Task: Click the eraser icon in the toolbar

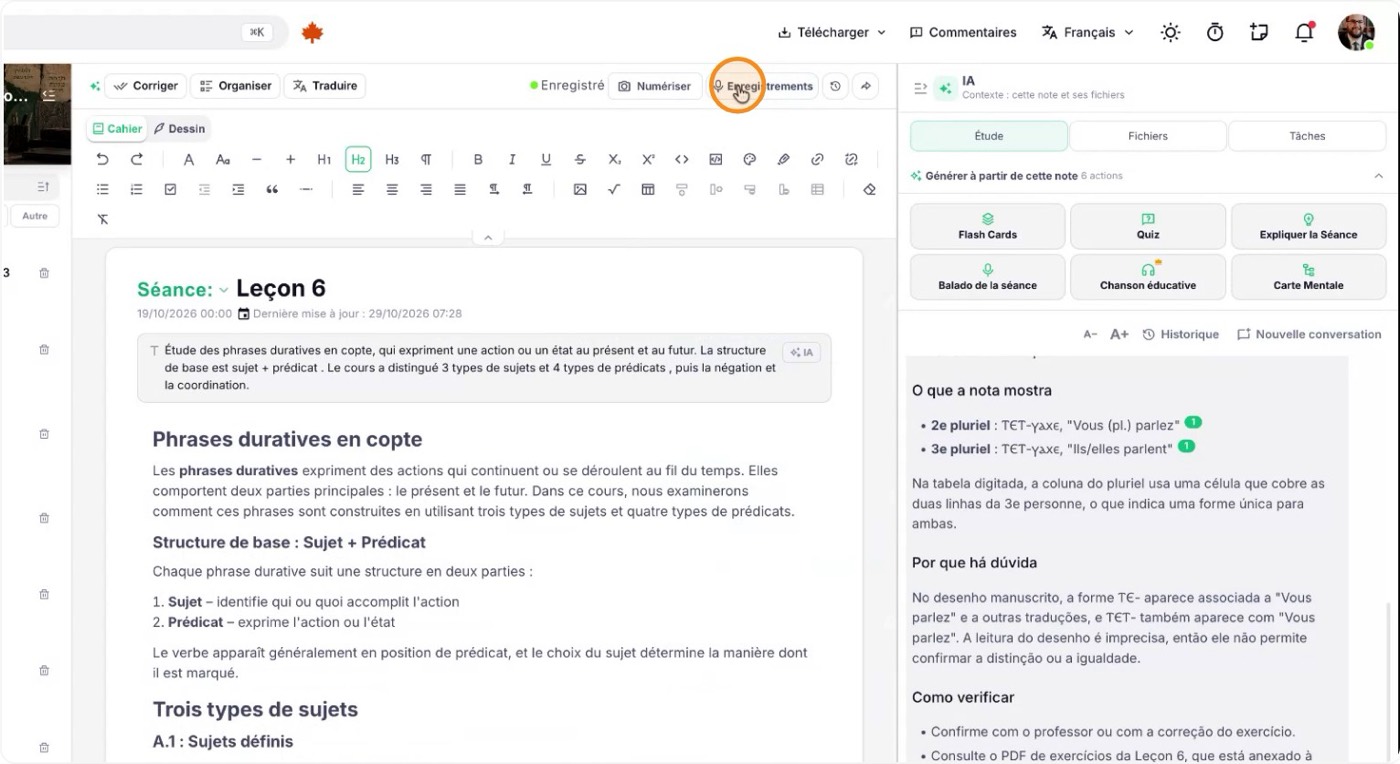Action: 869,189
